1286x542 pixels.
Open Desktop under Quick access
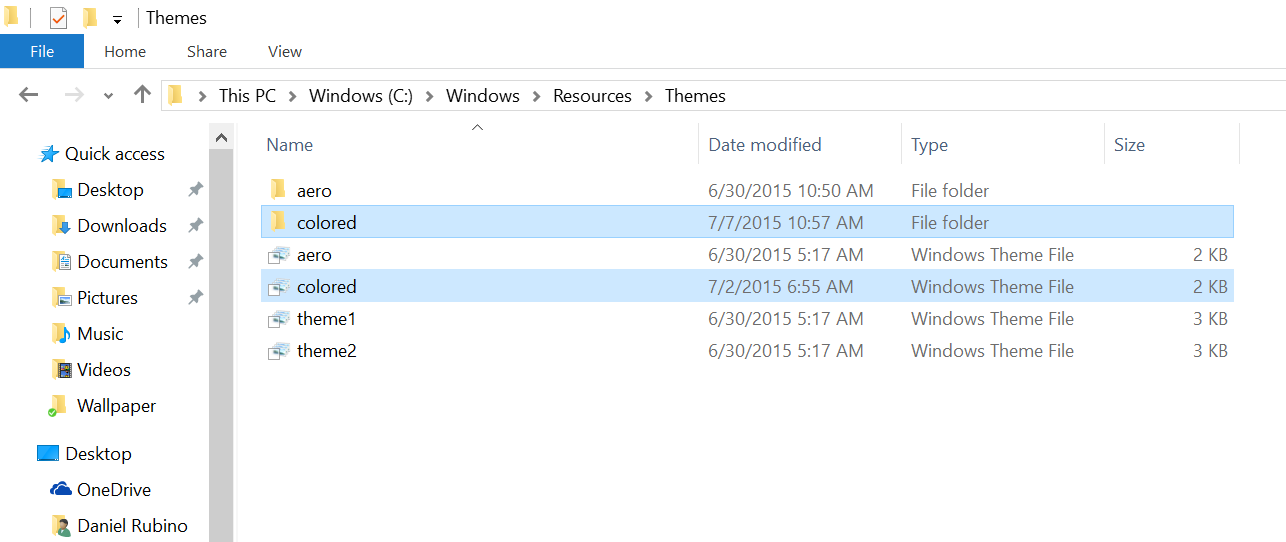110,190
